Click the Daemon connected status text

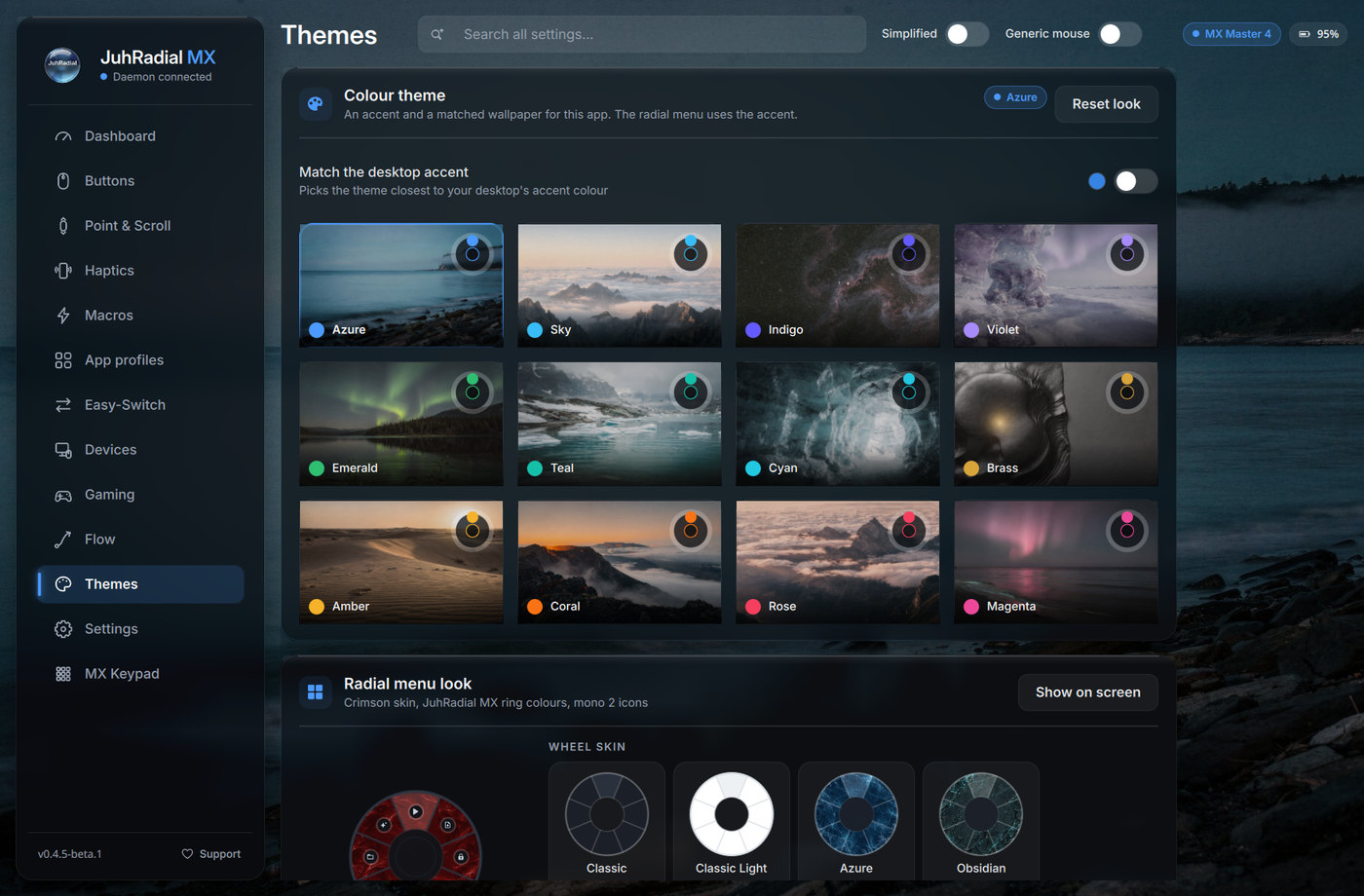(162, 77)
